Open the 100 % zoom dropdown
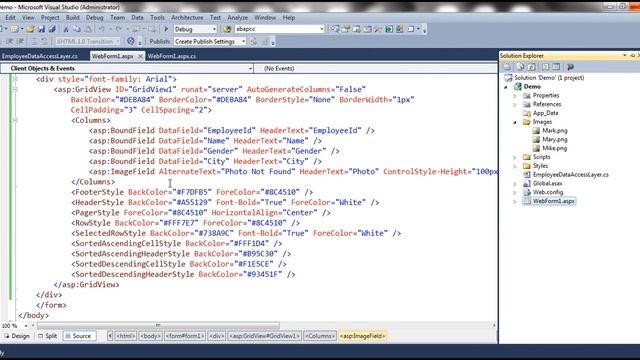The image size is (640, 360). pyautogui.click(x=26, y=325)
